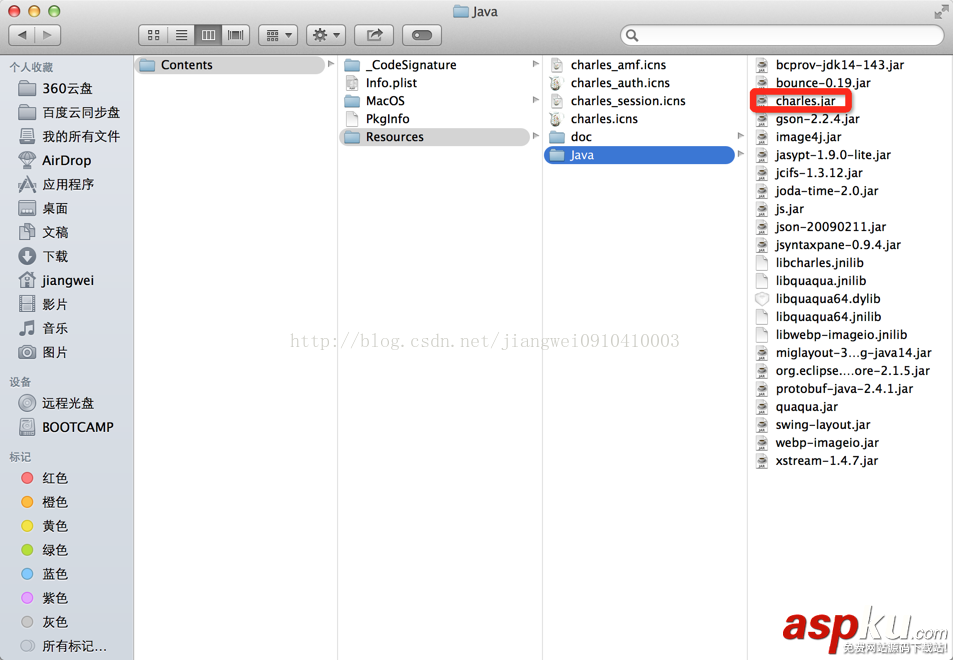Enter full screen with the corner arrows
This screenshot has height=660, width=953.
tap(940, 12)
